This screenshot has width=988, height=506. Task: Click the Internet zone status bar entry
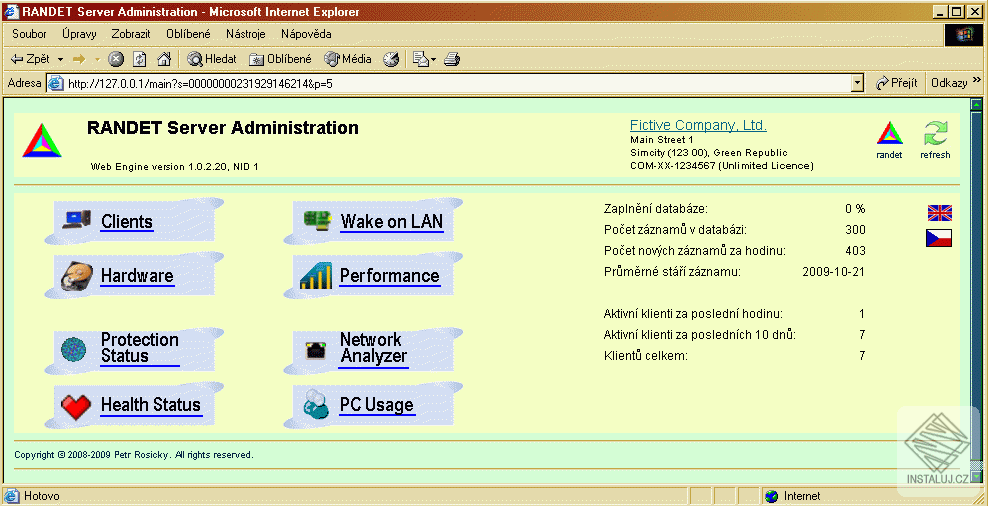pos(795,497)
